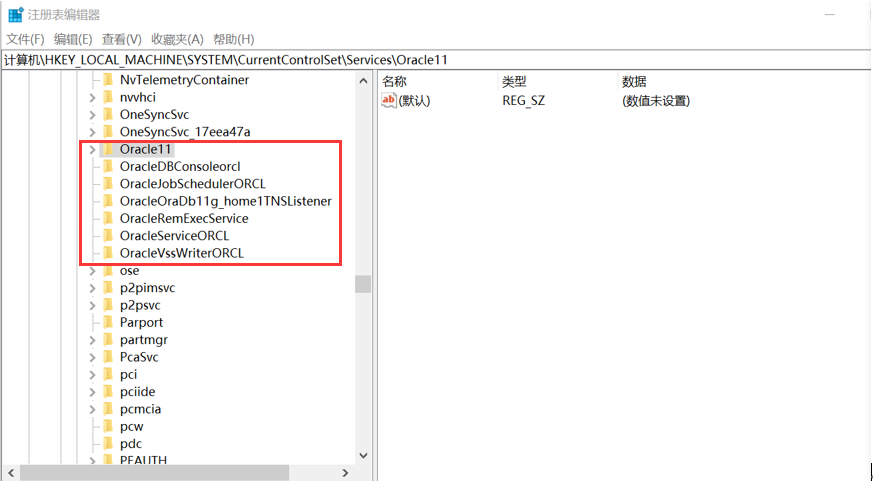Open the 文件(F) menu
The height and width of the screenshot is (481, 873).
tap(25, 40)
